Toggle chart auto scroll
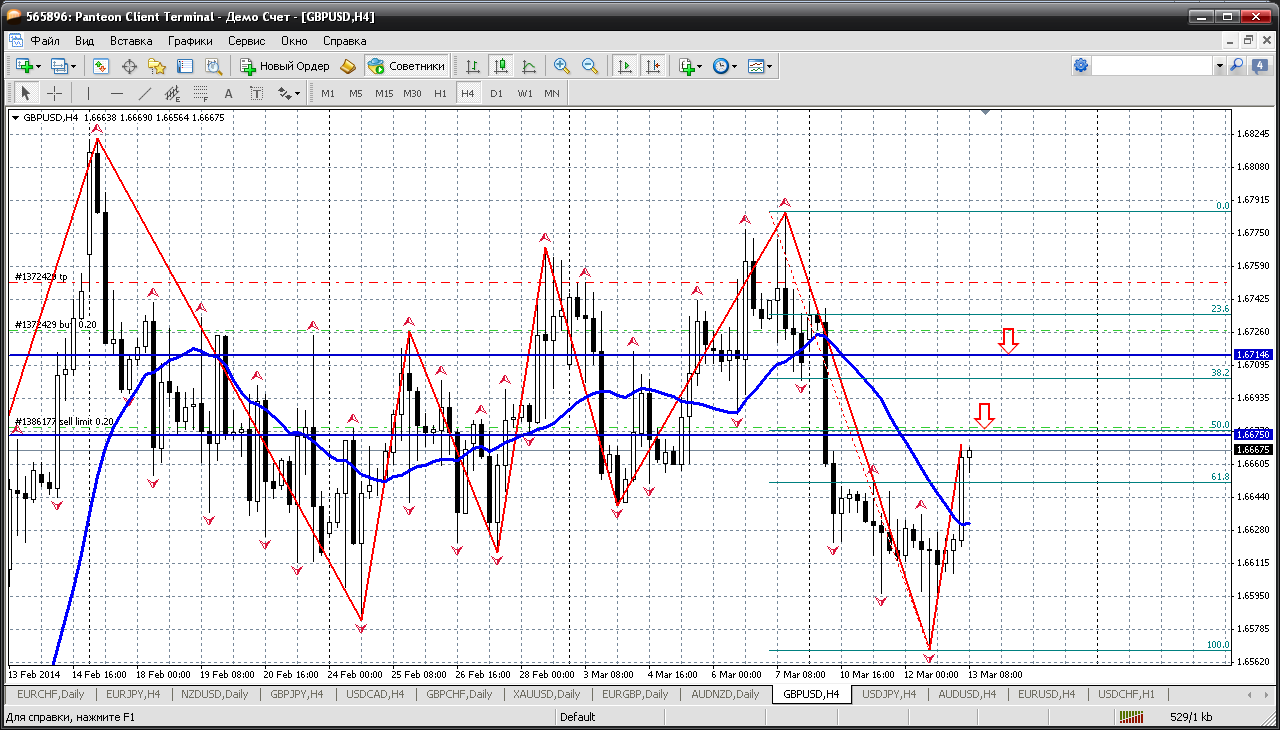 coord(624,66)
